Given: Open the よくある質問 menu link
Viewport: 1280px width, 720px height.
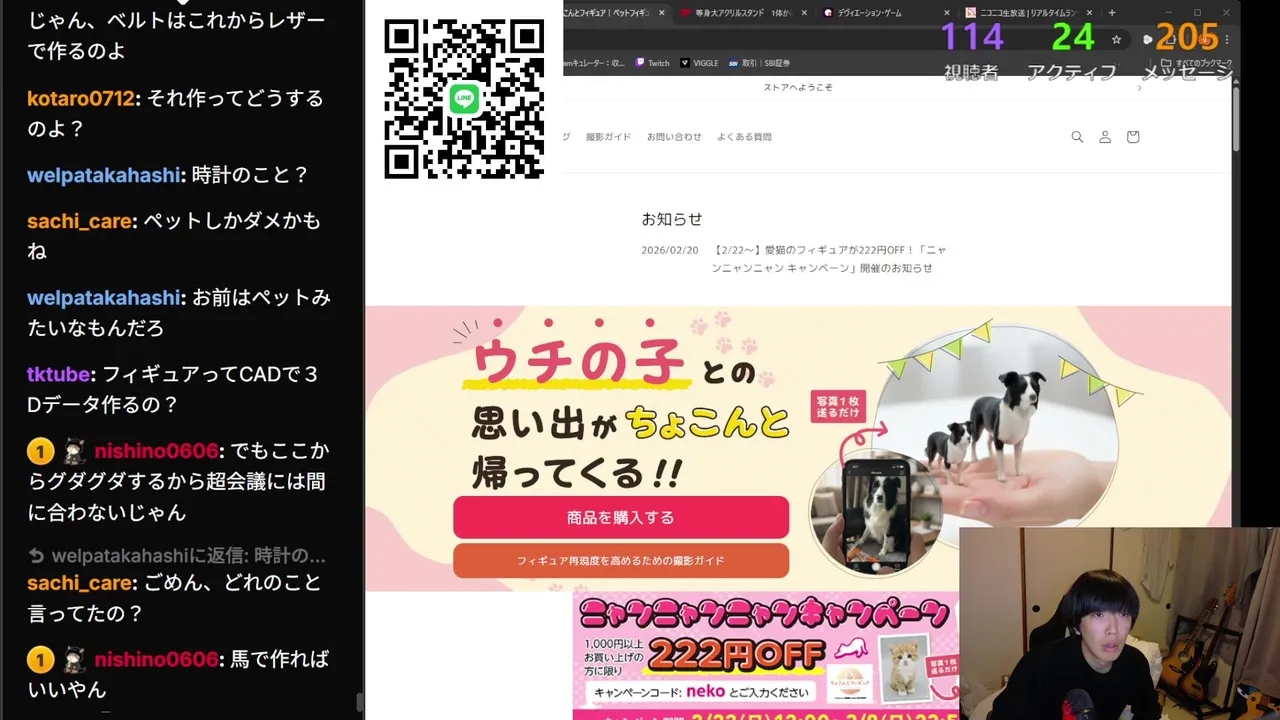Looking at the screenshot, I should (x=744, y=137).
